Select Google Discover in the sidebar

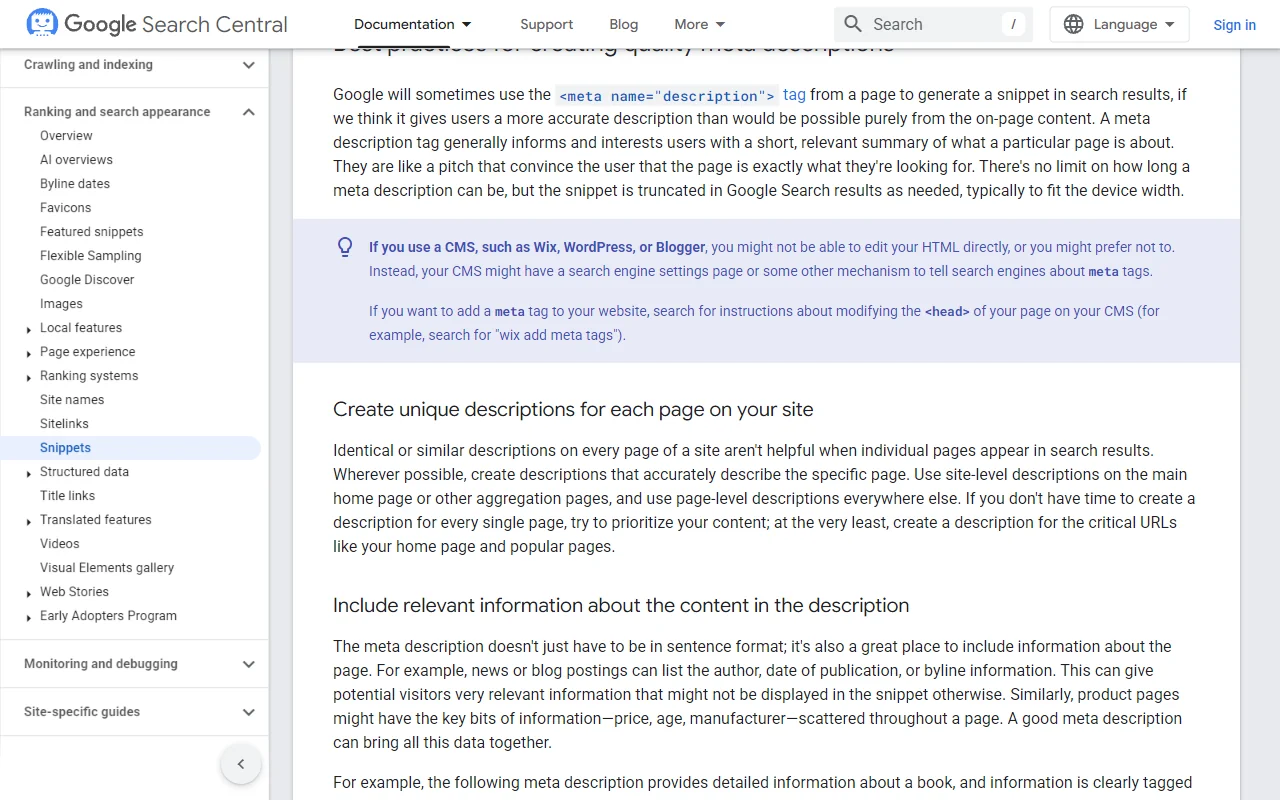click(x=87, y=280)
